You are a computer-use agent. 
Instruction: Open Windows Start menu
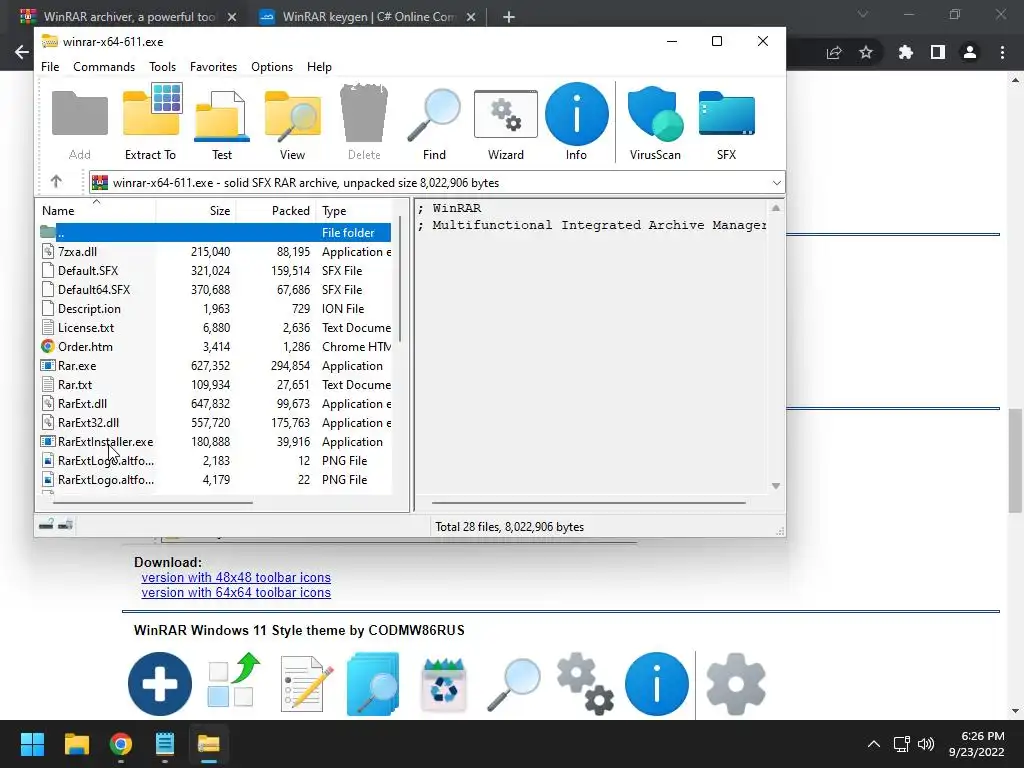click(x=32, y=744)
